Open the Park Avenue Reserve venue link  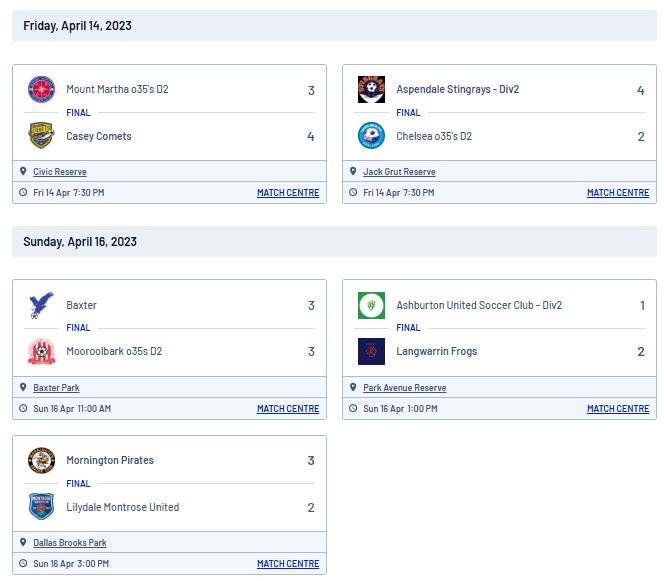tap(404, 387)
